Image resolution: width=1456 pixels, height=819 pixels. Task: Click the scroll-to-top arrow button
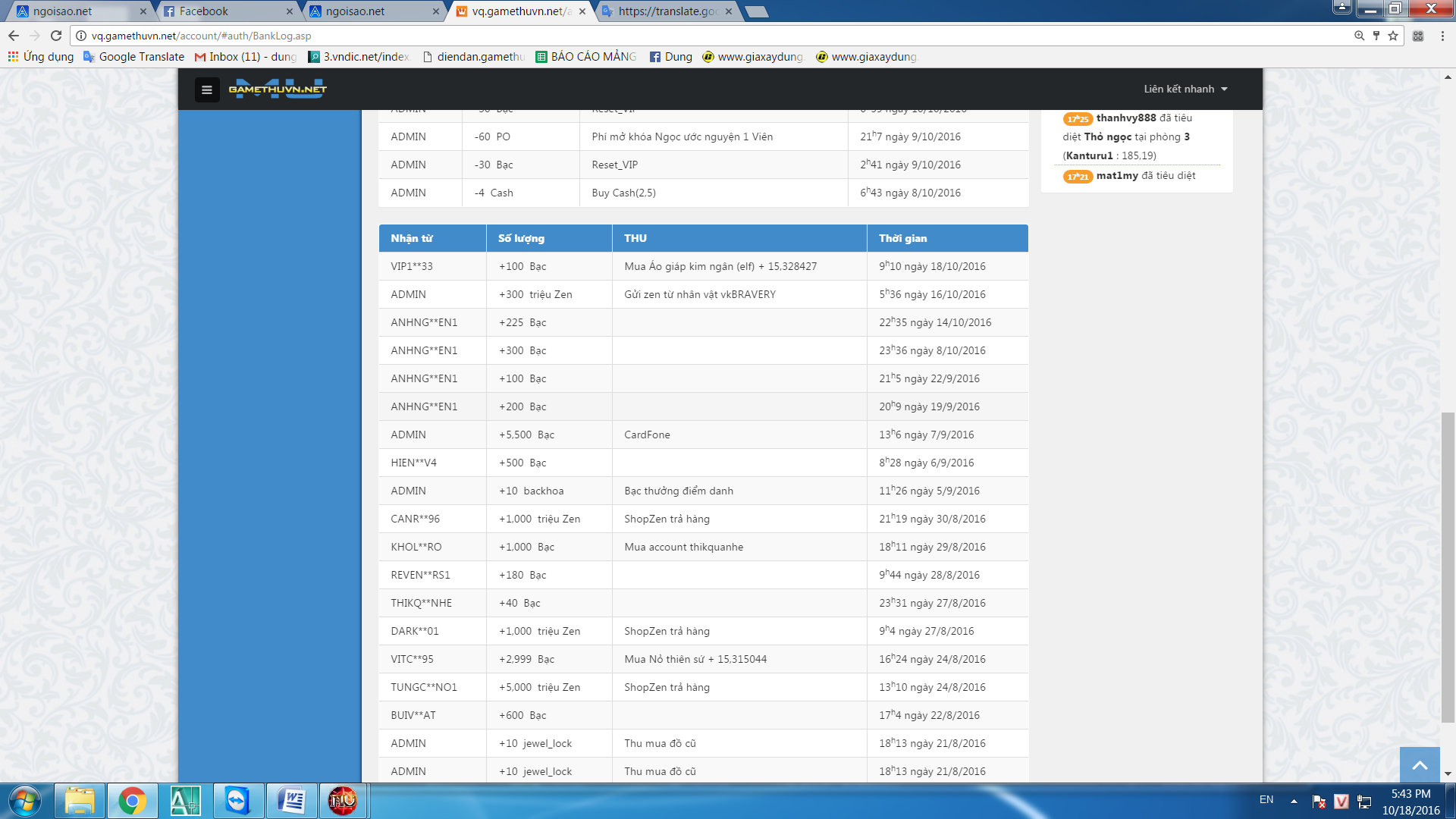tap(1420, 765)
